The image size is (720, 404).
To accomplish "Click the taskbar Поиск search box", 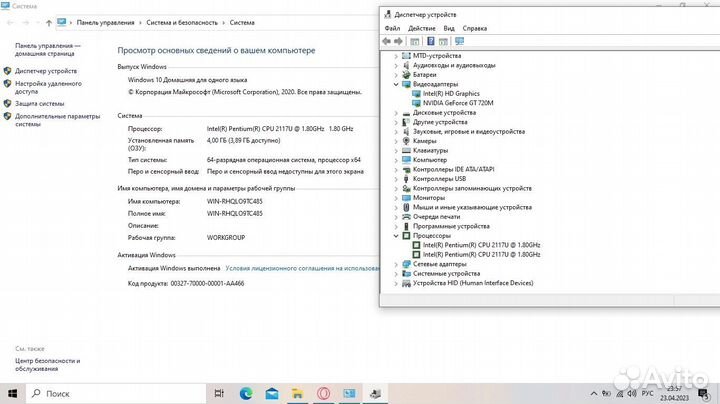I will (x=115, y=393).
